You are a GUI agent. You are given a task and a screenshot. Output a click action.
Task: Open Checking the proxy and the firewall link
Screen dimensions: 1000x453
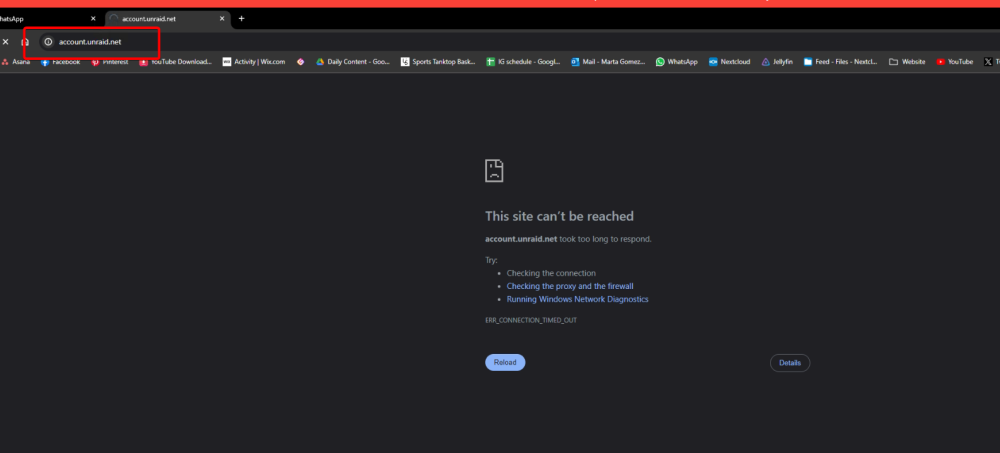pyautogui.click(x=570, y=286)
